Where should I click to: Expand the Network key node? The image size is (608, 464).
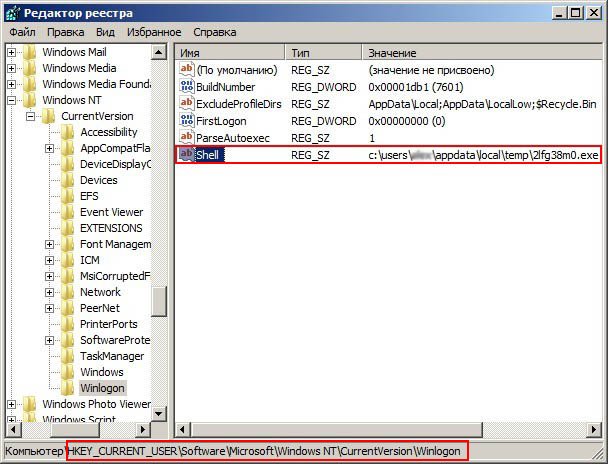point(50,292)
